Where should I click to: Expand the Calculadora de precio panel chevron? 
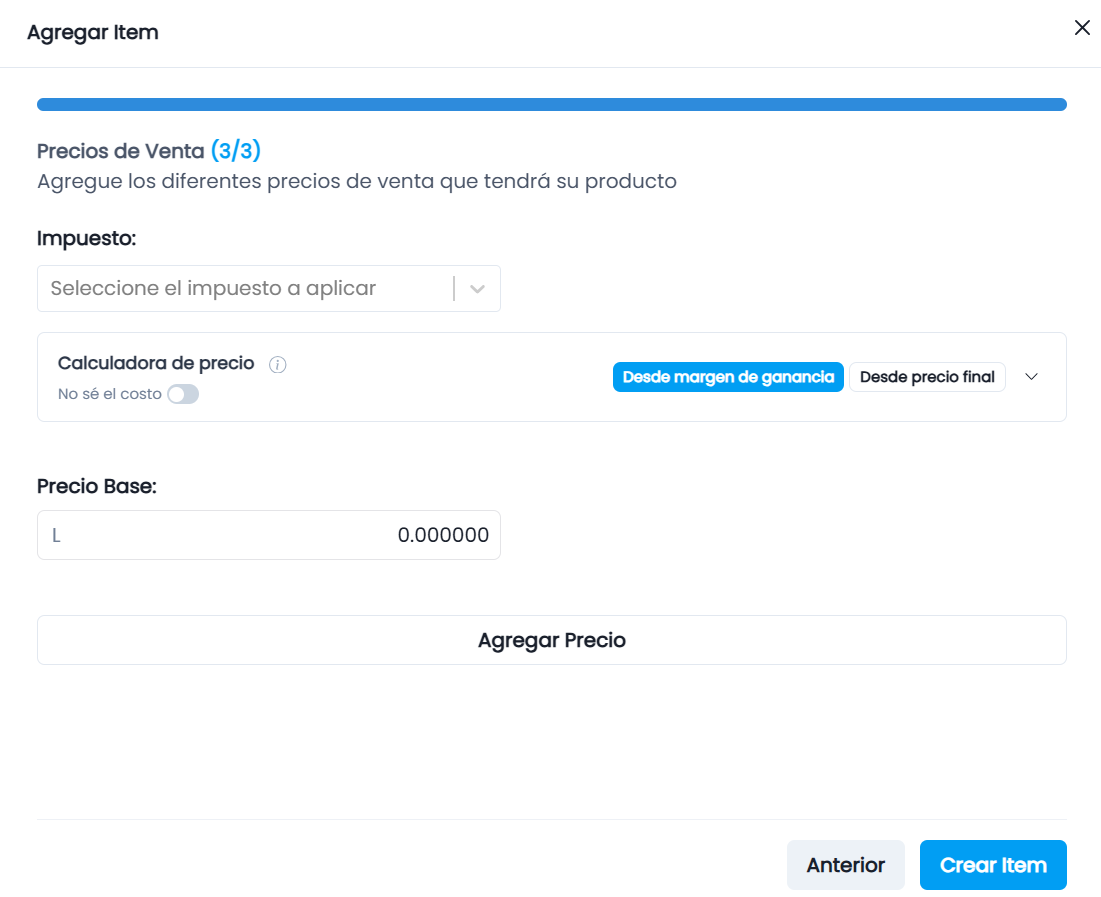1031,377
